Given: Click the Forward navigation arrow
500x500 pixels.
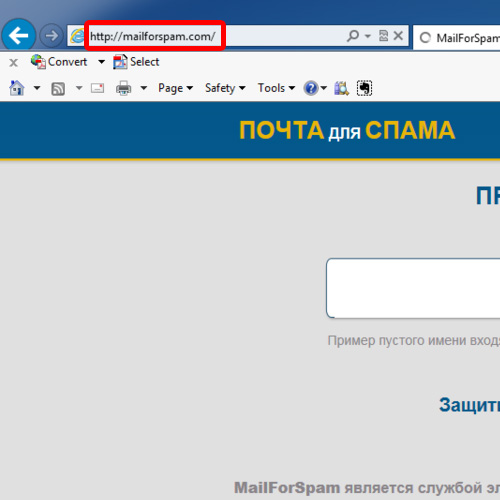Looking at the screenshot, I should click(x=51, y=35).
